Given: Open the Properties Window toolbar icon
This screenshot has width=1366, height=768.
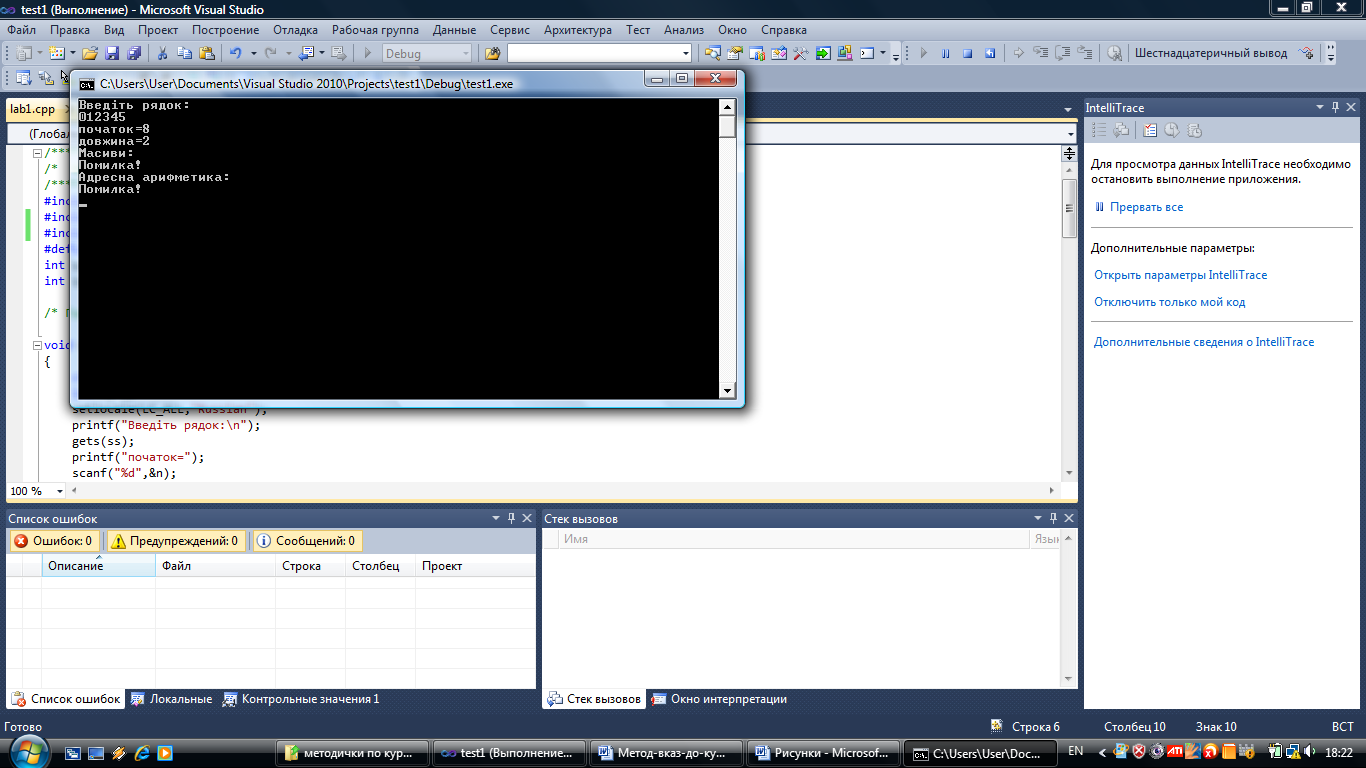Looking at the screenshot, I should click(x=735, y=53).
